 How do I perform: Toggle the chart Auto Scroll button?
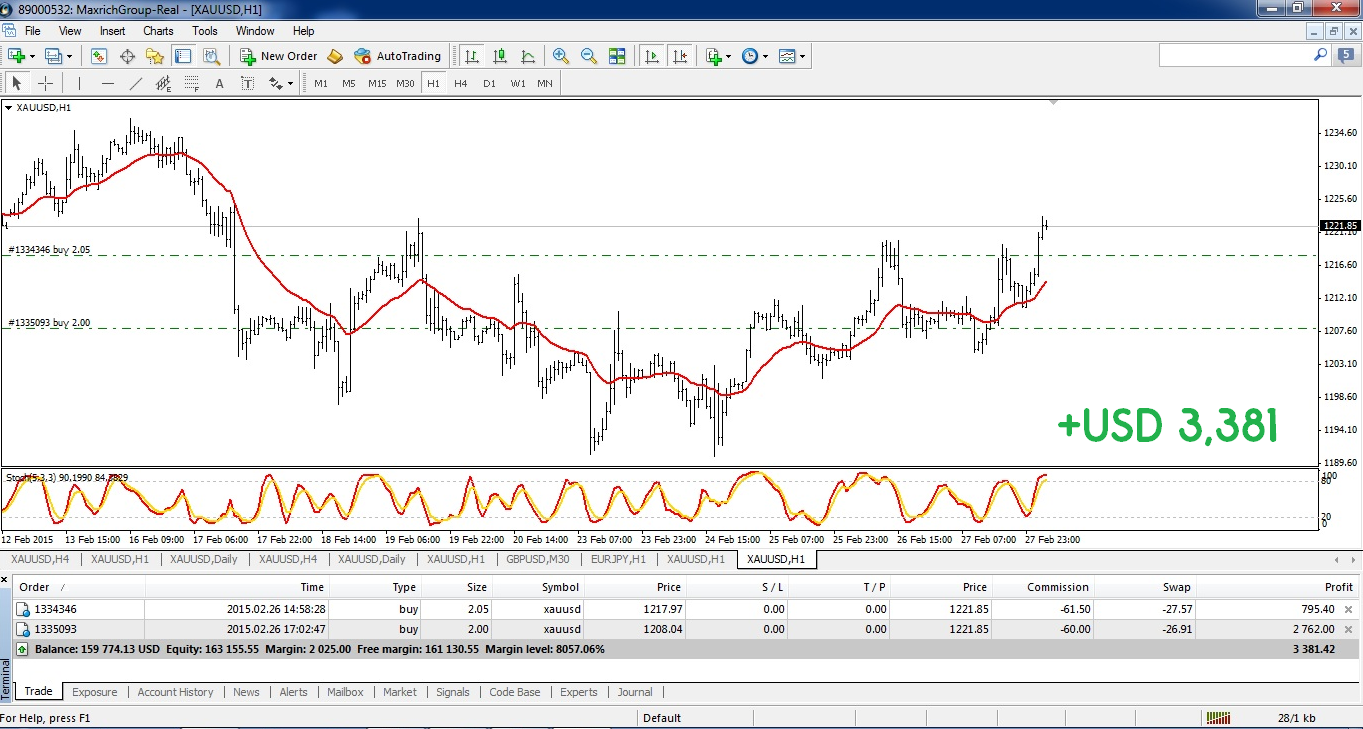(653, 57)
